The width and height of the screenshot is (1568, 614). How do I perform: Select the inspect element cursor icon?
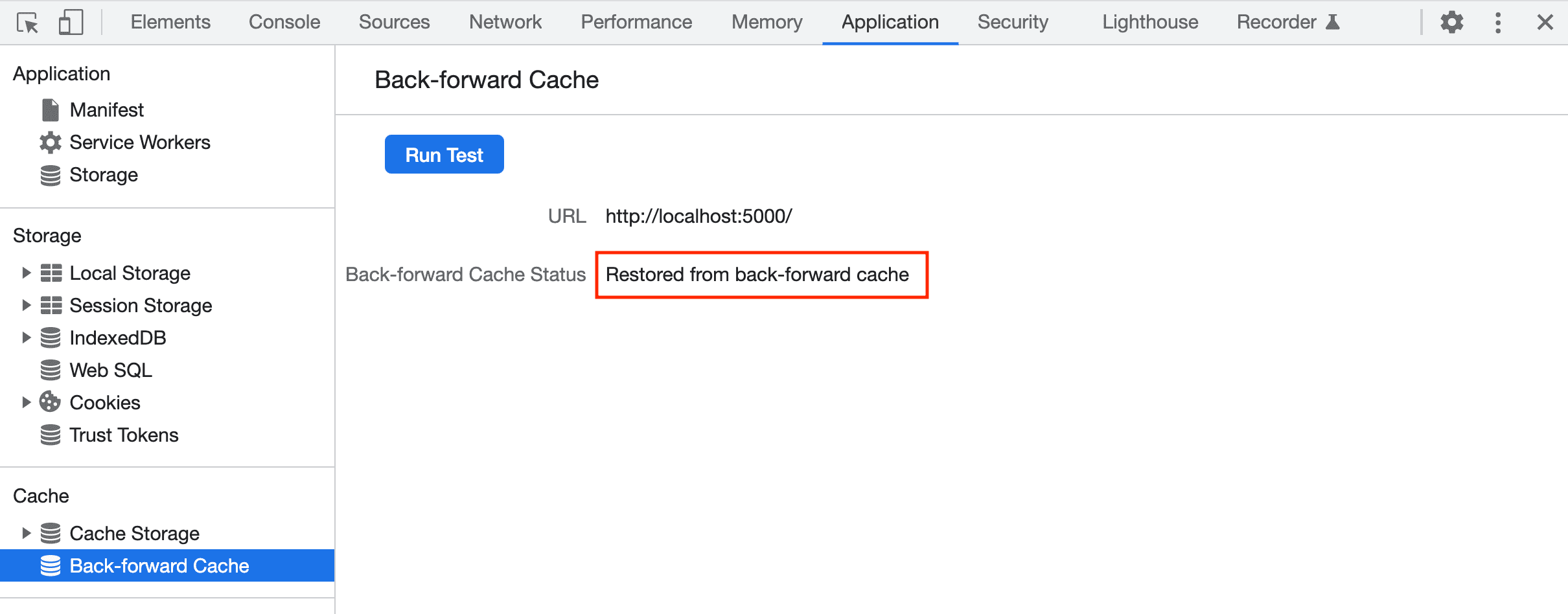coord(27,21)
